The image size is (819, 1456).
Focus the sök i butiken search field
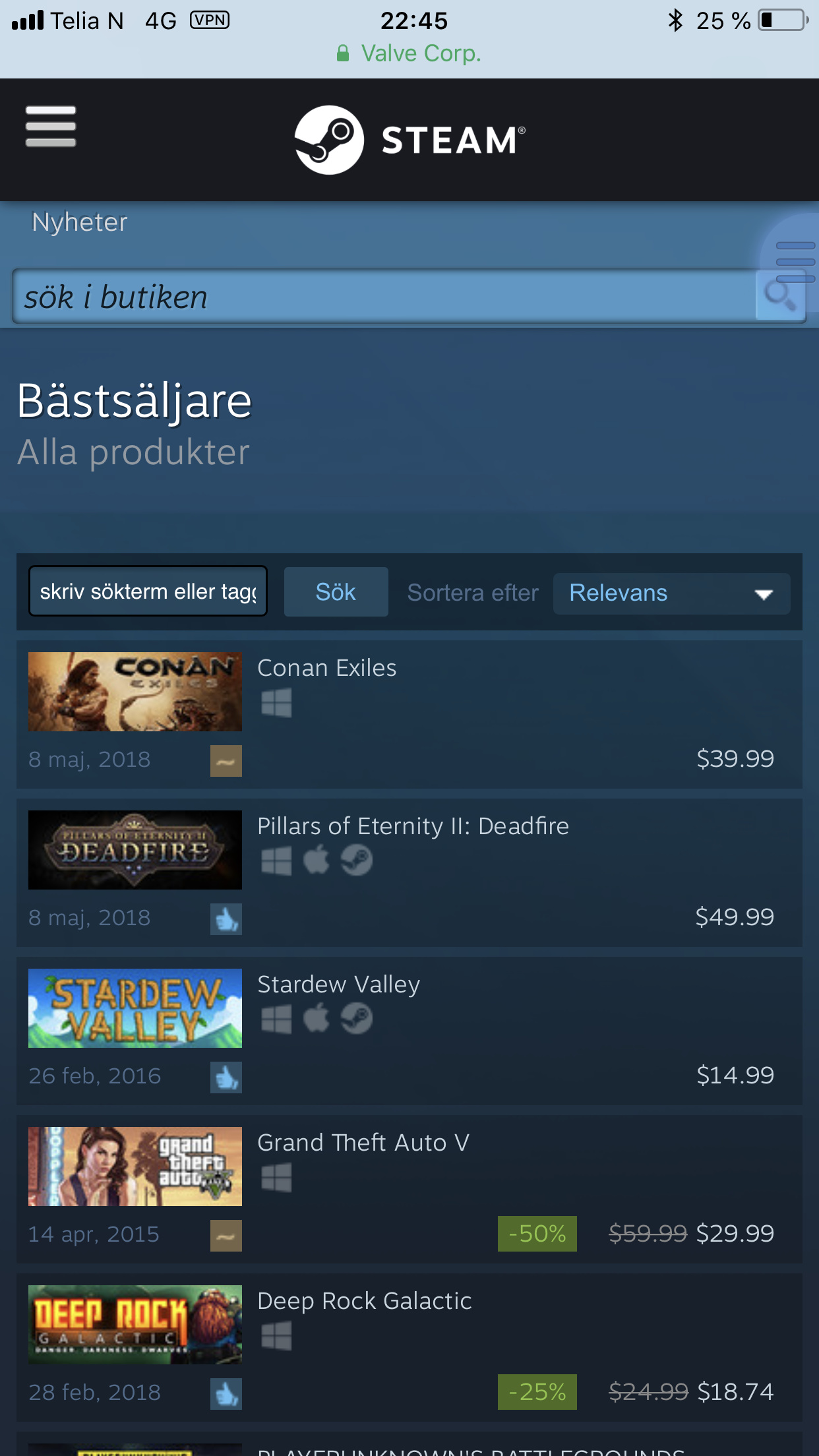[x=384, y=296]
